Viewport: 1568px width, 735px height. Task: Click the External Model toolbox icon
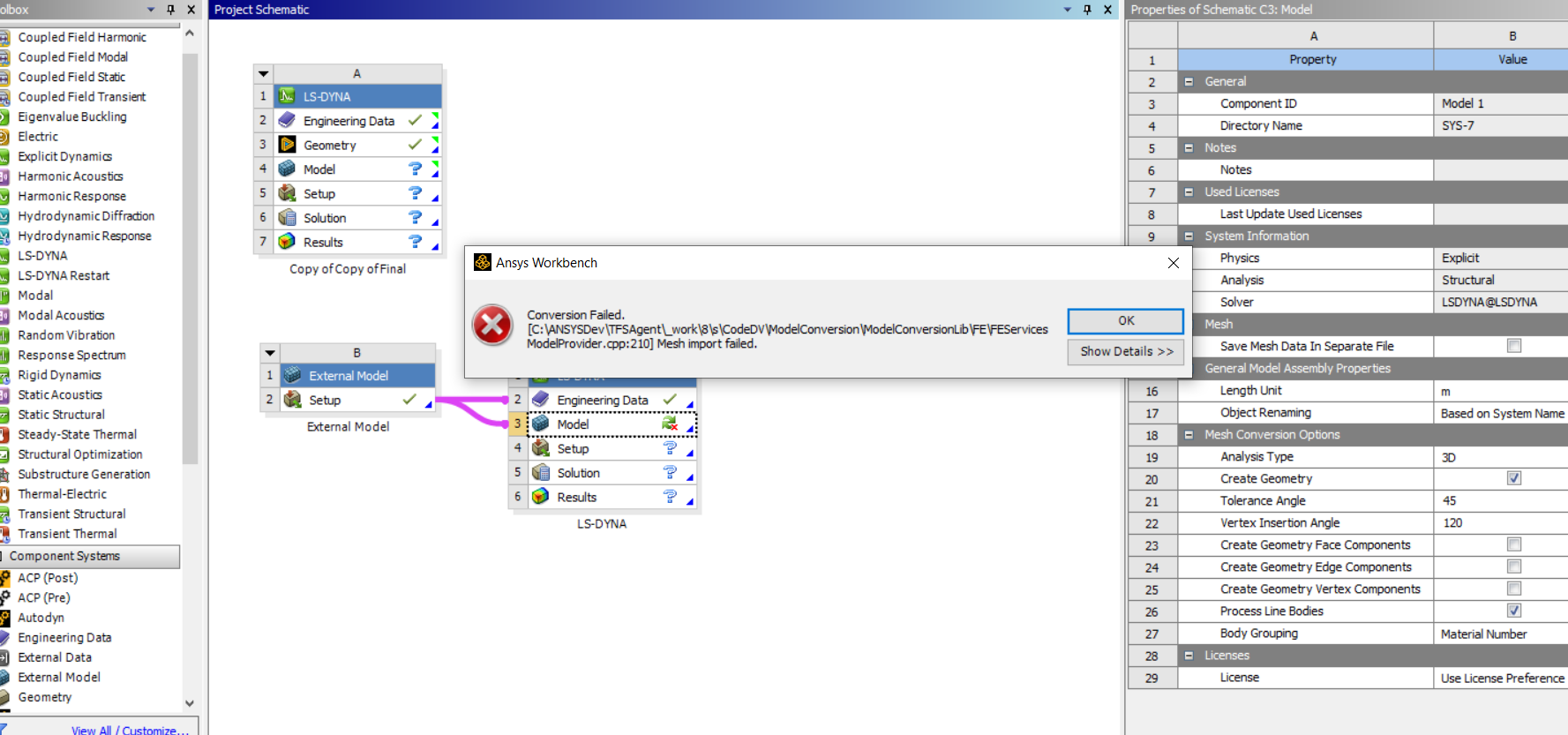click(x=4, y=677)
